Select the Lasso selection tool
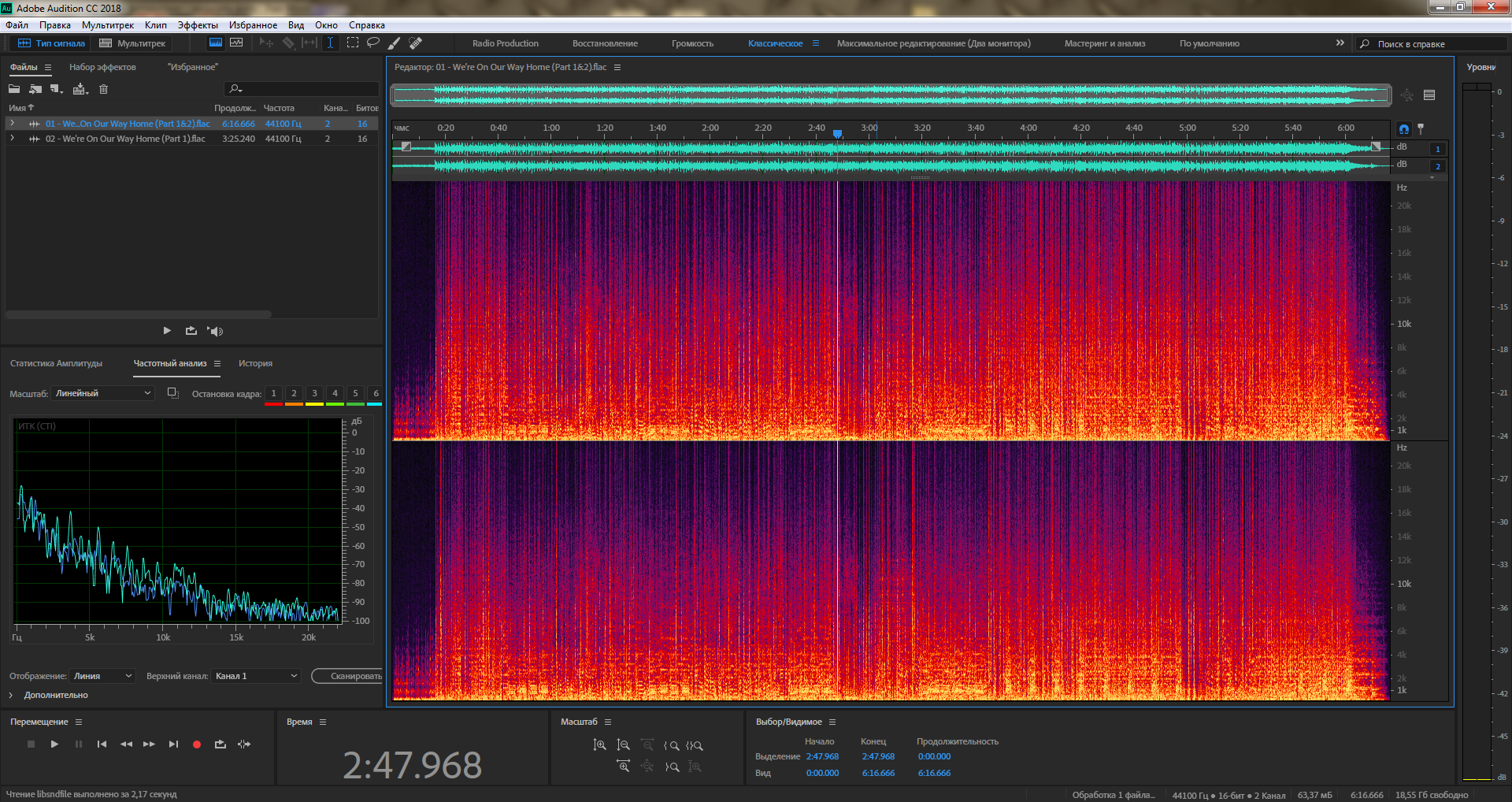Image resolution: width=1512 pixels, height=802 pixels. point(373,43)
